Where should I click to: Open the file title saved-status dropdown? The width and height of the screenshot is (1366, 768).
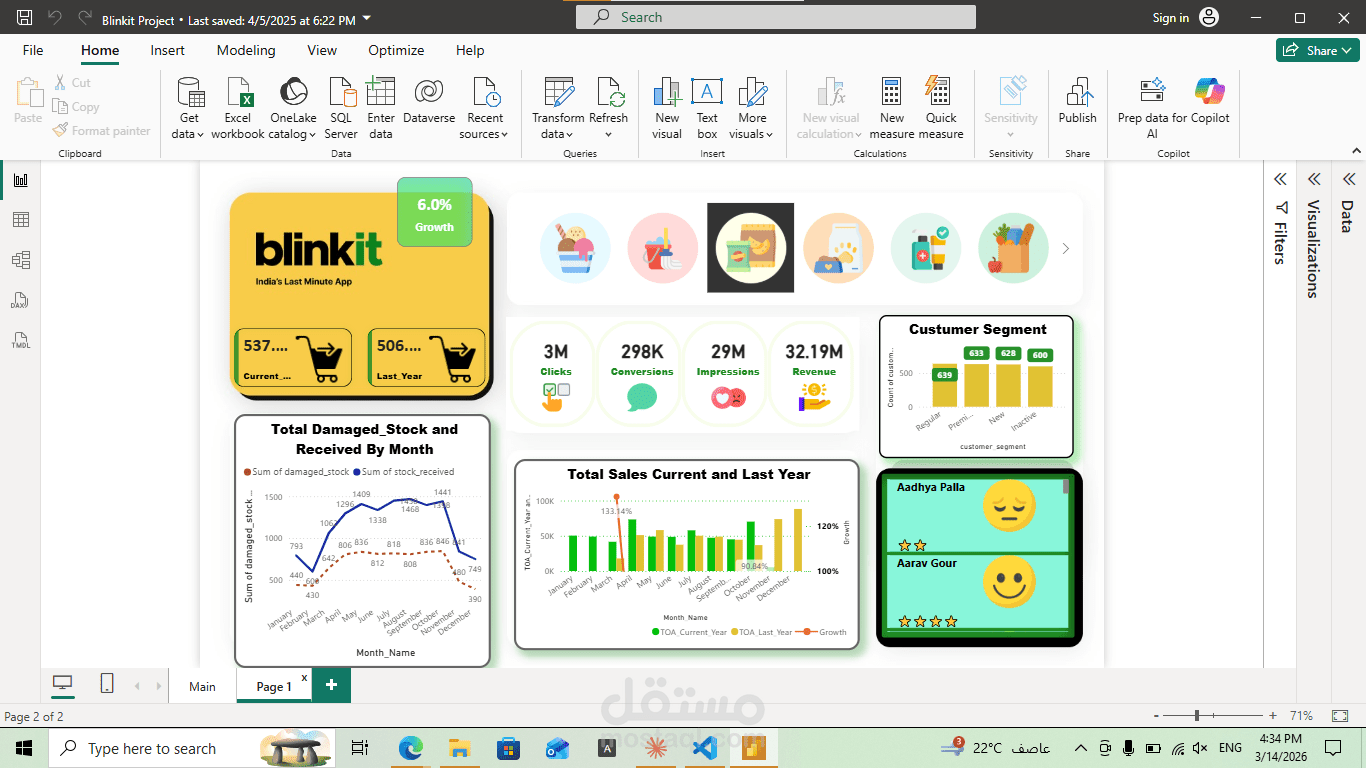[366, 19]
